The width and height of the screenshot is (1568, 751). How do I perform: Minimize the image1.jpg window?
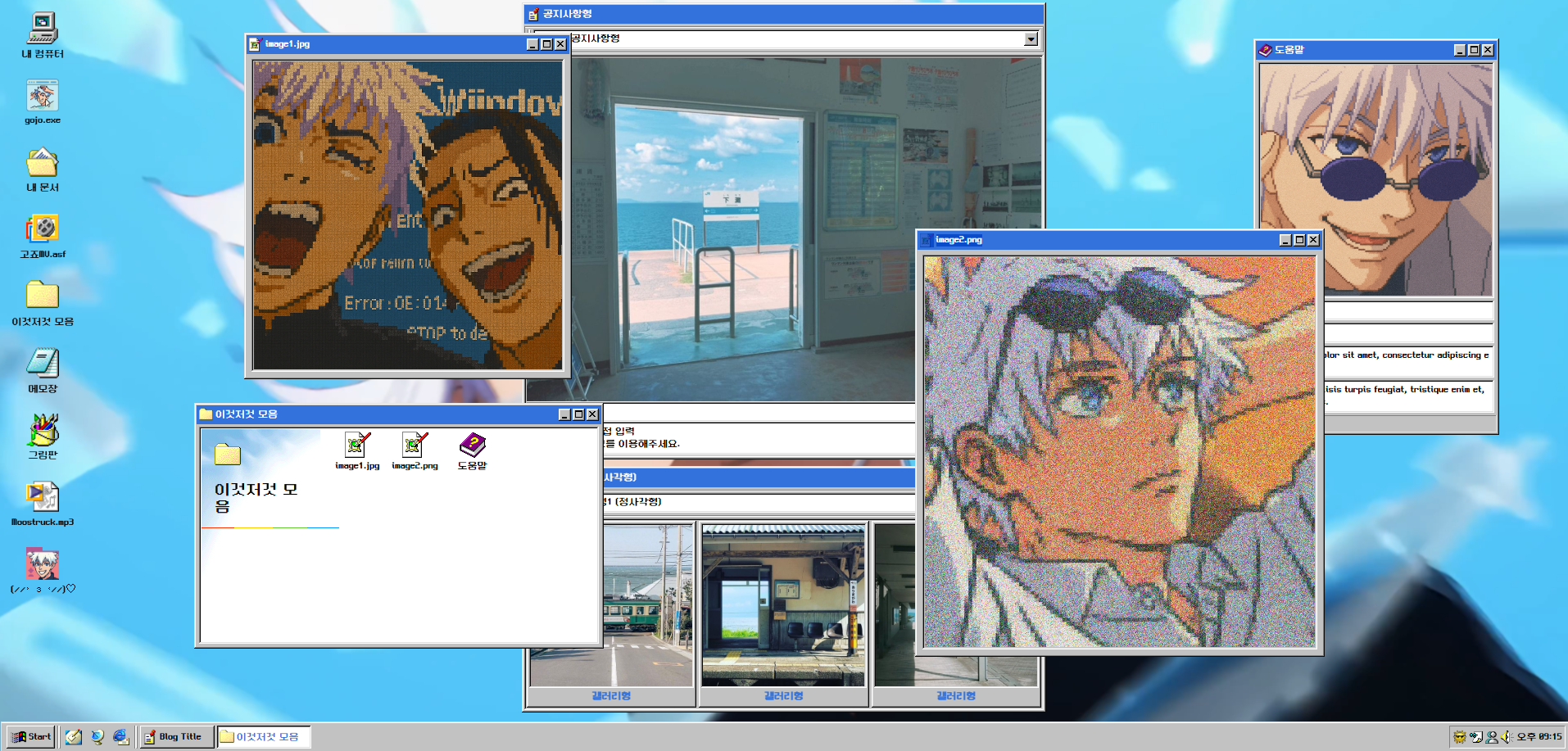tap(532, 44)
